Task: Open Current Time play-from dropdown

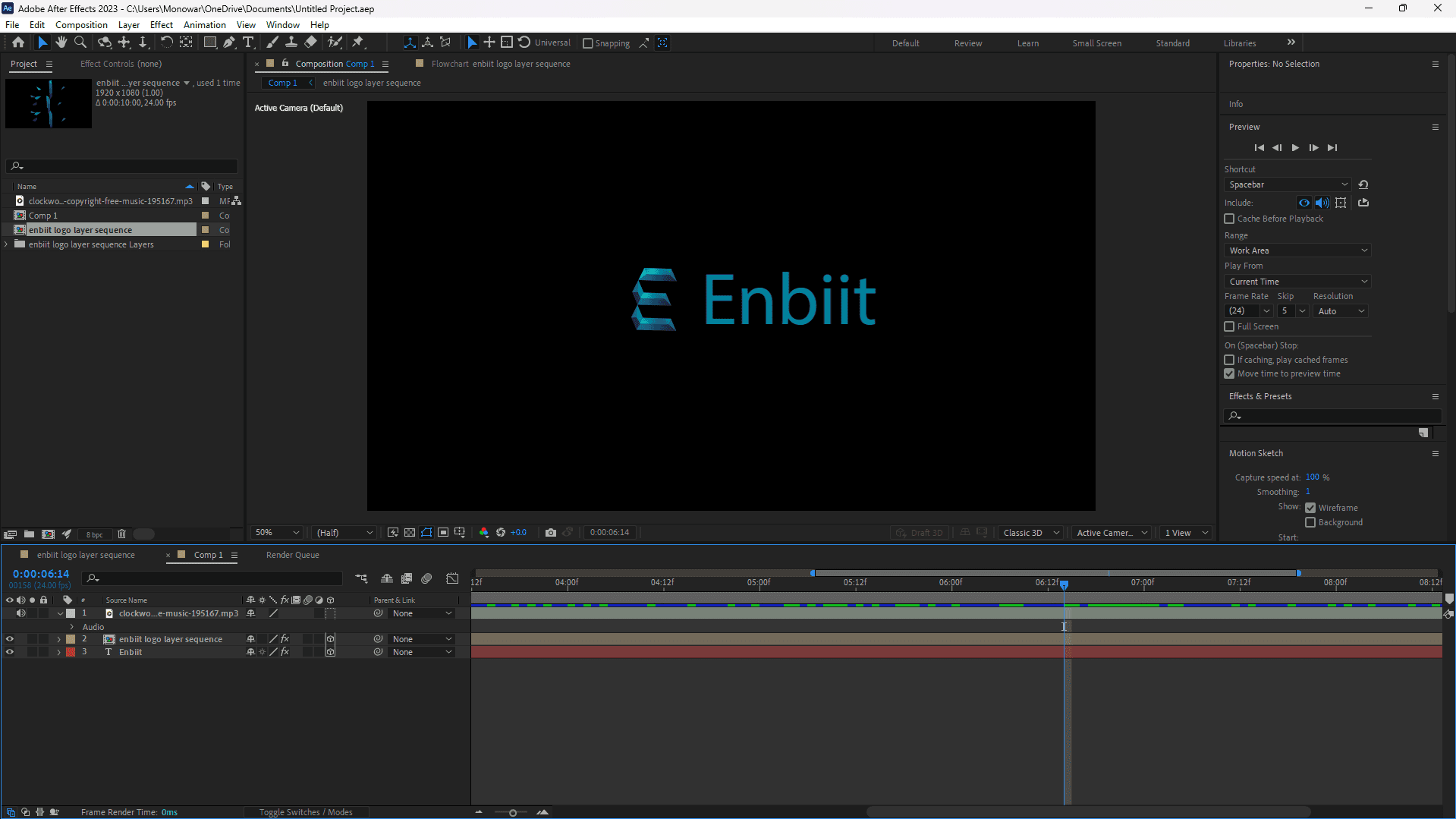Action: click(1297, 282)
